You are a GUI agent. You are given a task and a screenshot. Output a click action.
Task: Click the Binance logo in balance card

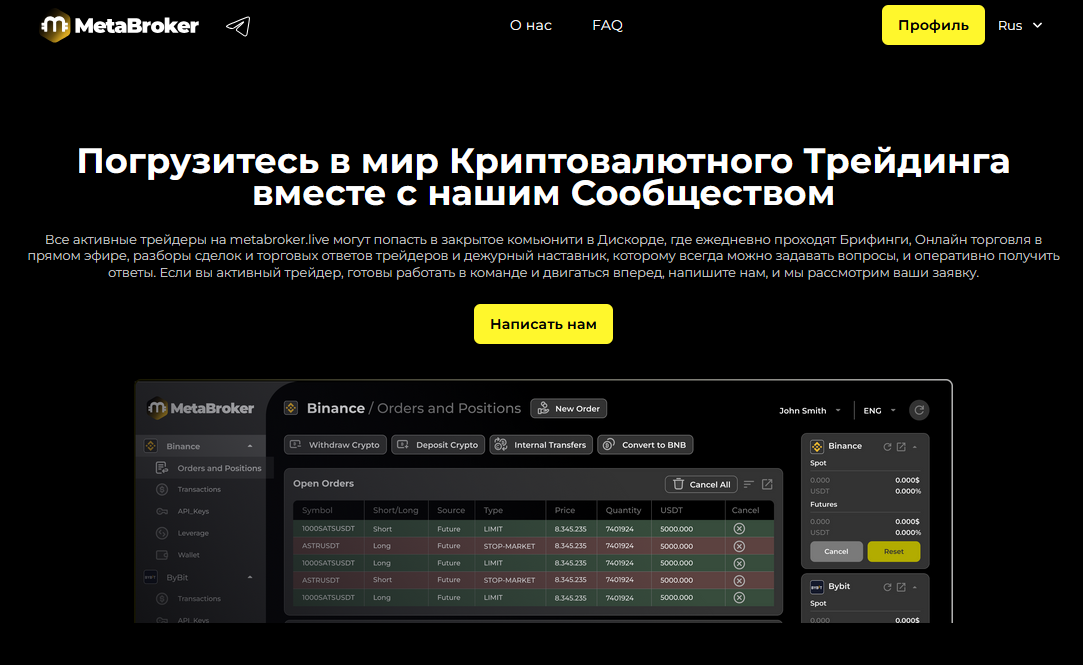(x=817, y=447)
